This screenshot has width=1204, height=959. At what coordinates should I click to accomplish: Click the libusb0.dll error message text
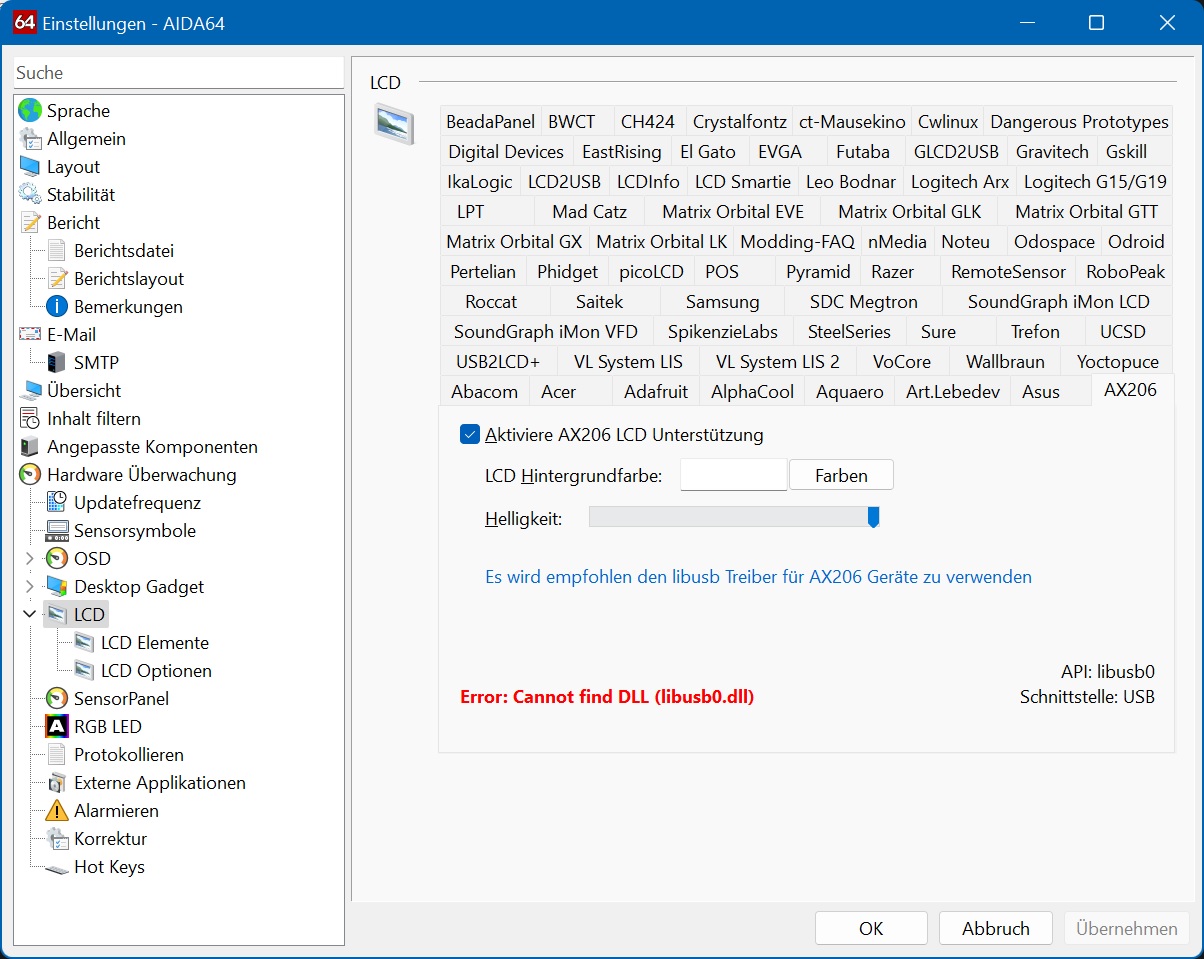click(x=607, y=697)
